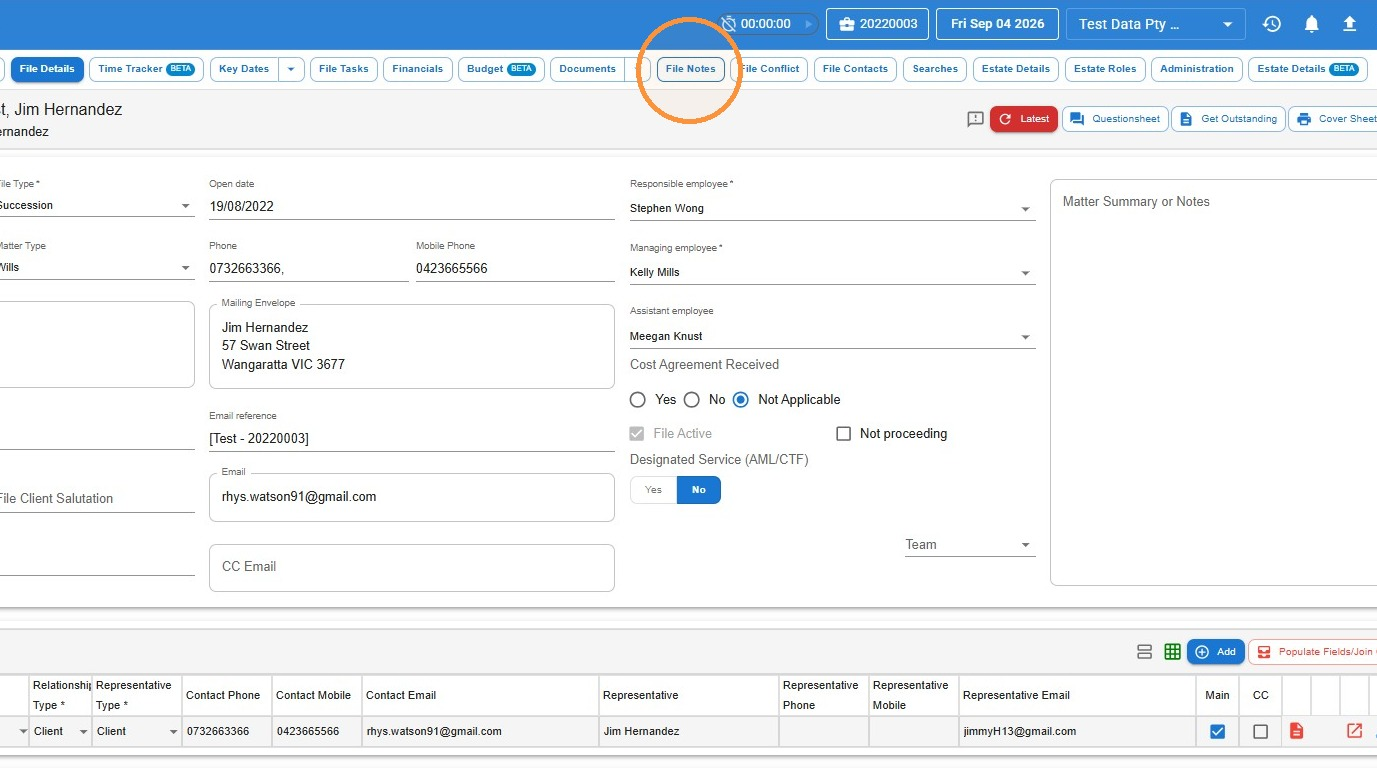Switch to stacked rows view icon
Screen dimensions: 1377x768
click(1145, 652)
